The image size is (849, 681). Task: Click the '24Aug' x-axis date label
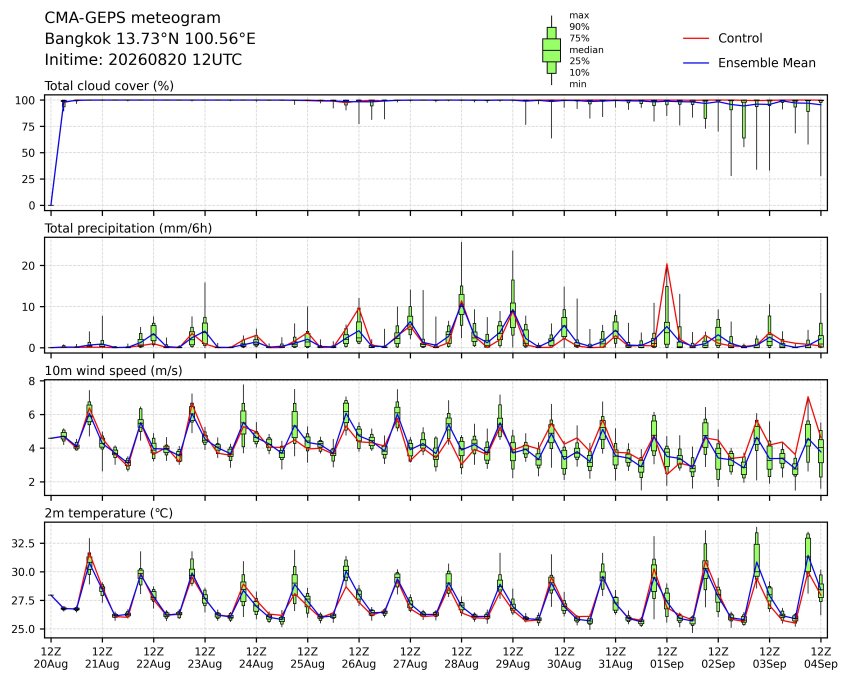tap(256, 664)
